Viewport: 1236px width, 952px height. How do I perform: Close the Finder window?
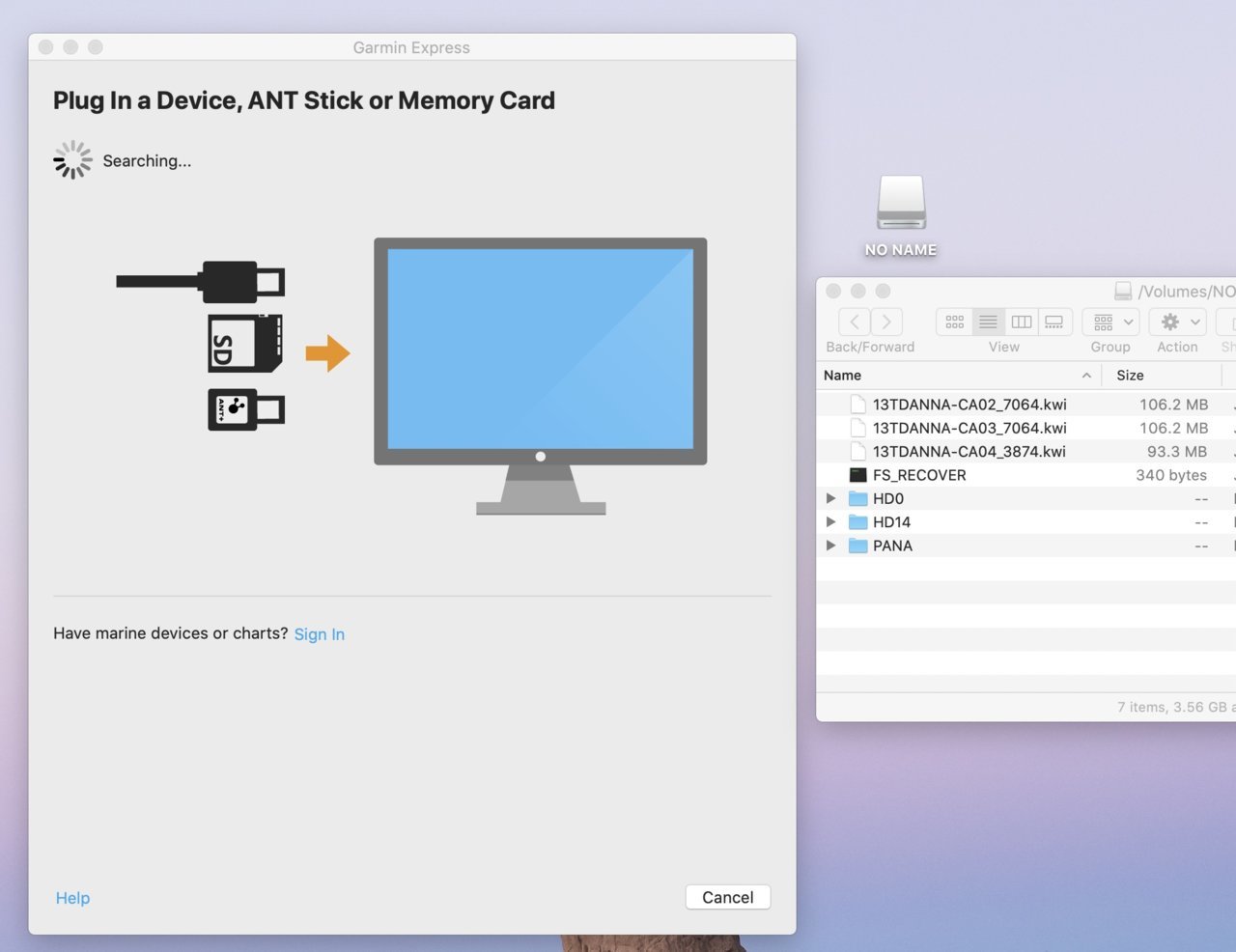833,291
